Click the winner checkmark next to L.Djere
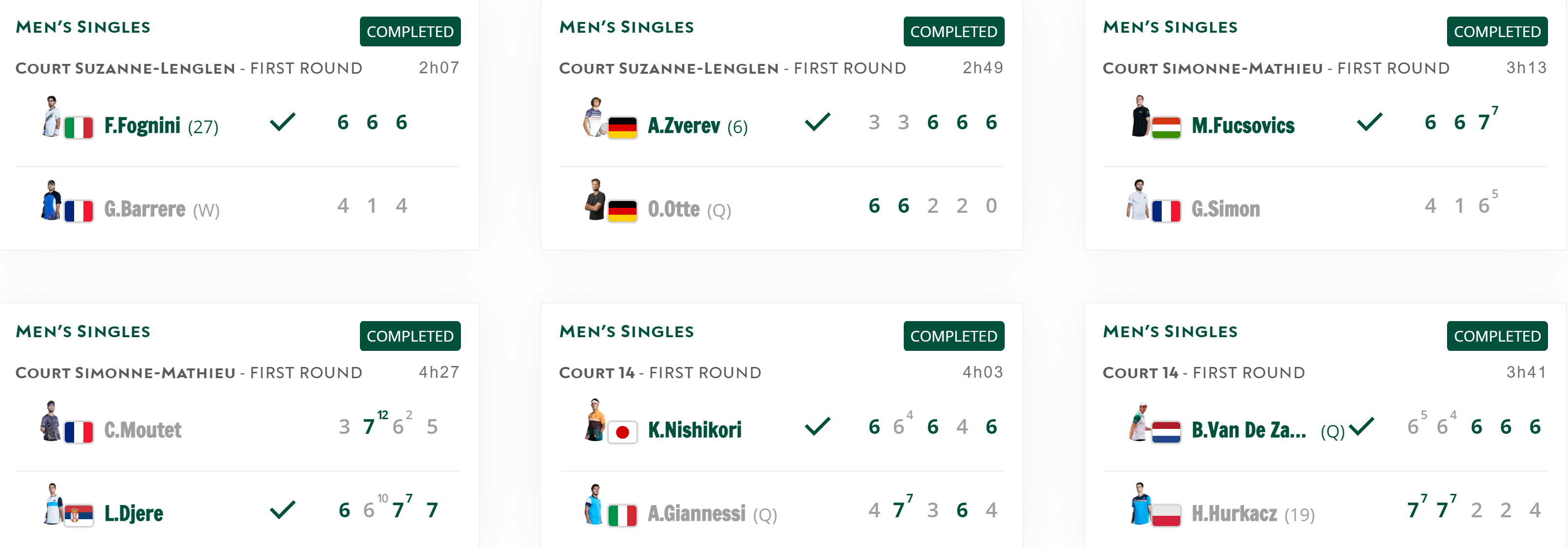 pyautogui.click(x=282, y=509)
